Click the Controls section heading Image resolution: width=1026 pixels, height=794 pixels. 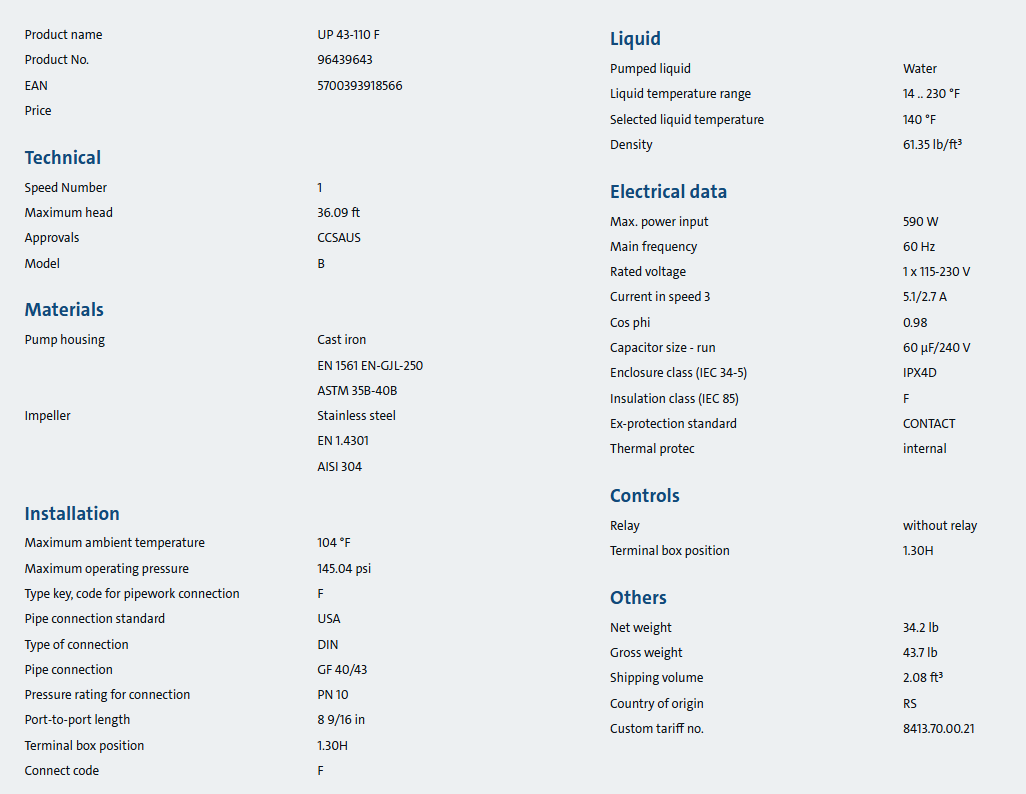click(x=645, y=496)
